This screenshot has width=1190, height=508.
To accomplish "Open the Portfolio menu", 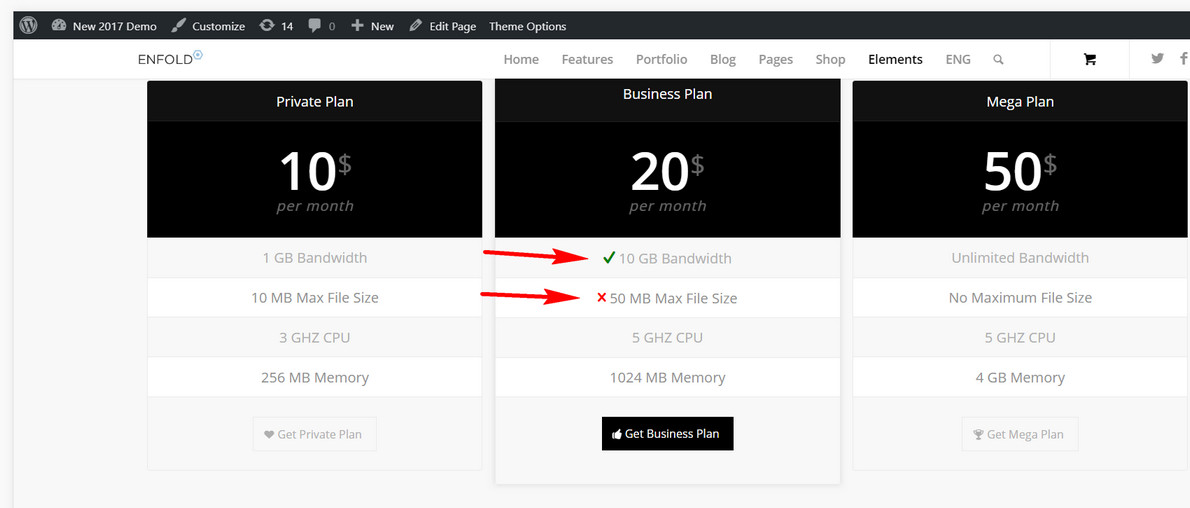I will tap(662, 59).
